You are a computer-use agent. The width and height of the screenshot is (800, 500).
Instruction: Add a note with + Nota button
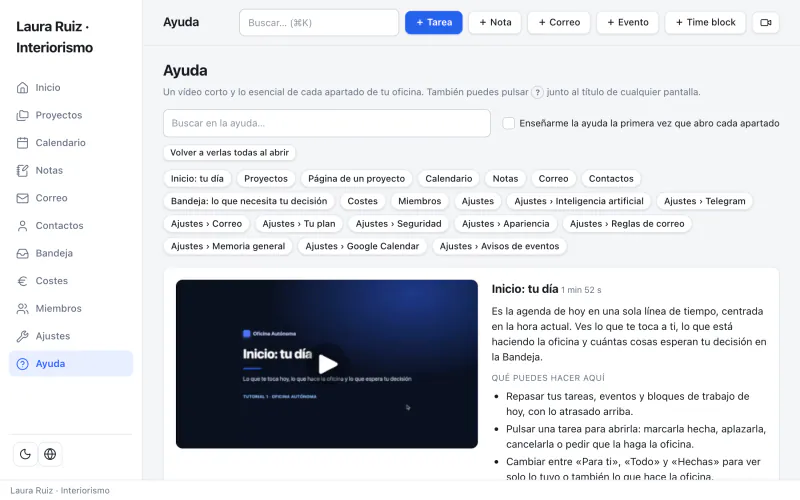[495, 22]
